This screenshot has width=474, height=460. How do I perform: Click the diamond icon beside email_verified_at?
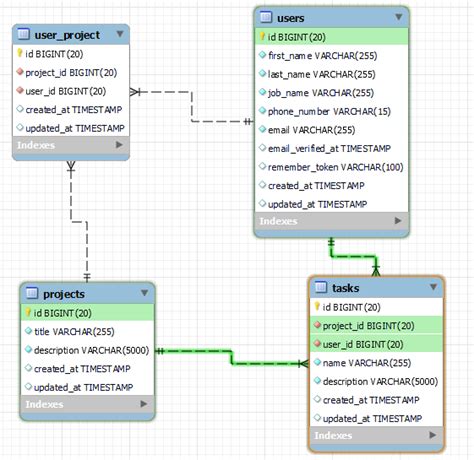point(262,147)
